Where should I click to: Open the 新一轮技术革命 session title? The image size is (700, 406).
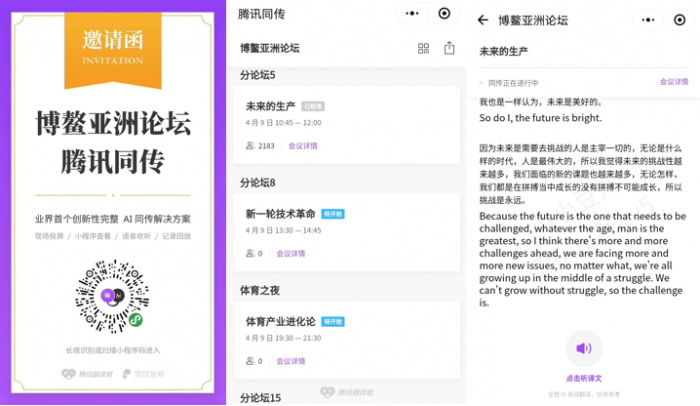(x=280, y=214)
